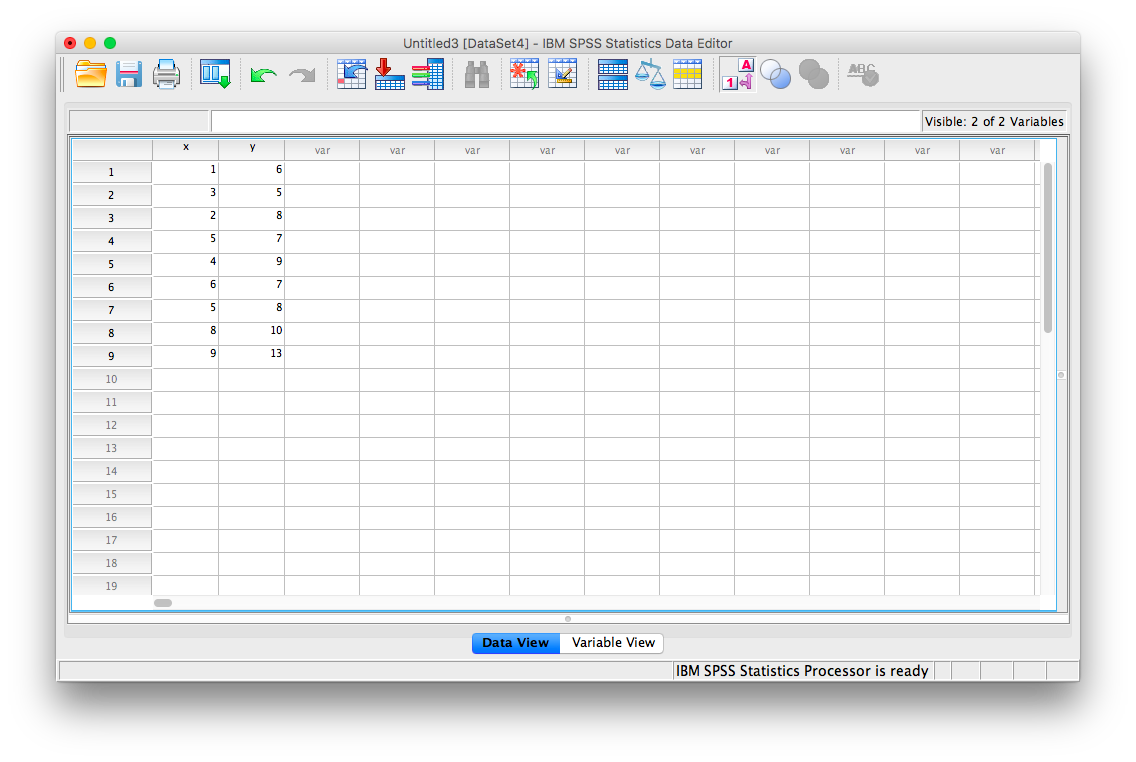Click the Visible: 2 of 2 Variables label
This screenshot has width=1136, height=762.
click(994, 122)
